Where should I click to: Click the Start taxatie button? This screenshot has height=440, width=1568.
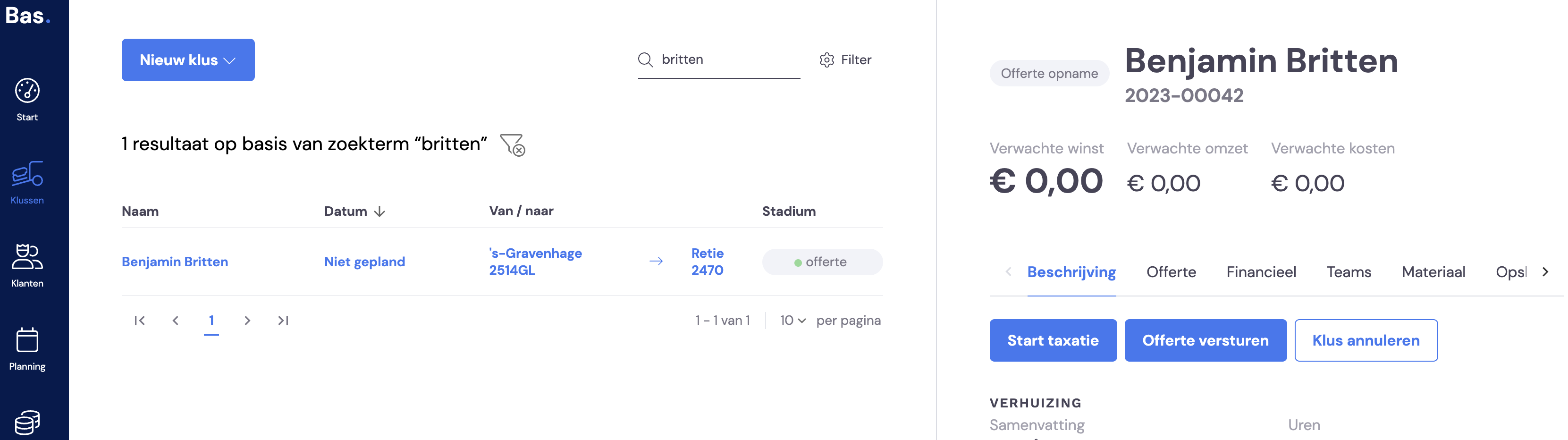1053,341
